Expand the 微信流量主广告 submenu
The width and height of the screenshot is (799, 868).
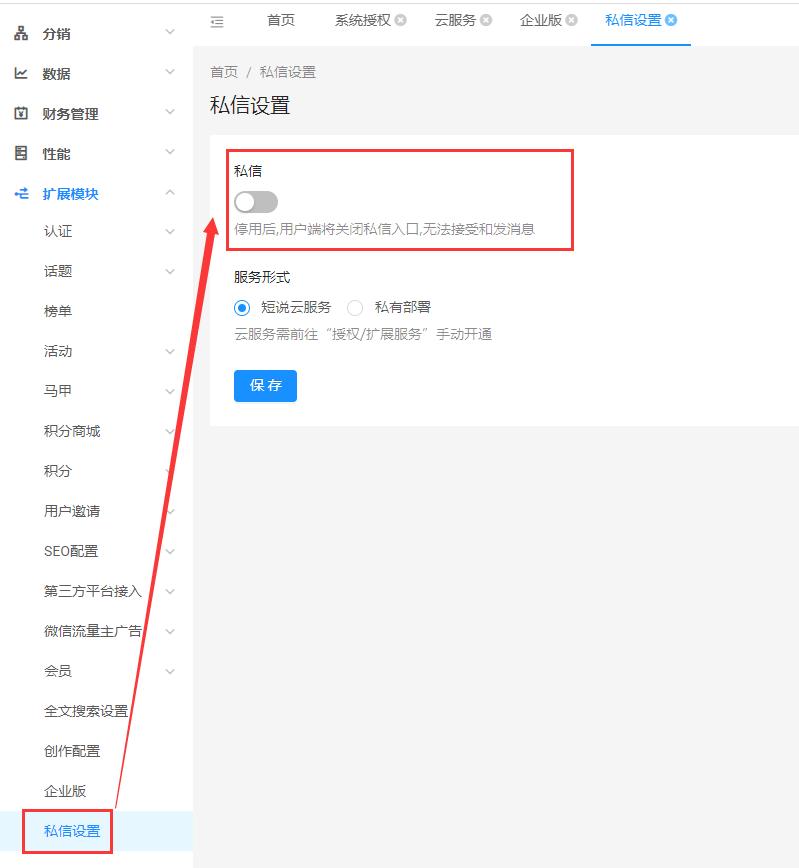click(x=170, y=632)
